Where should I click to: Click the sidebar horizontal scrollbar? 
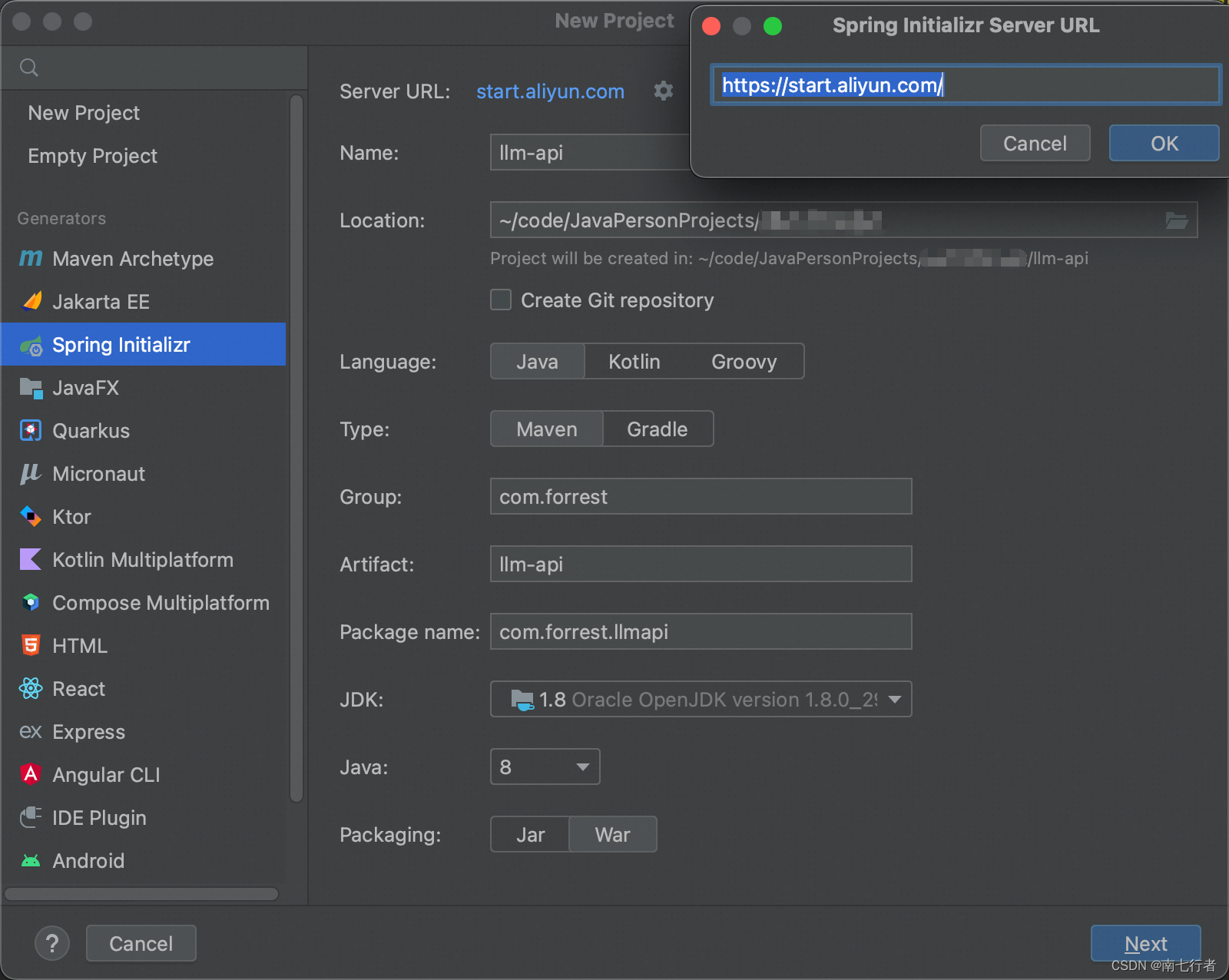(x=141, y=893)
